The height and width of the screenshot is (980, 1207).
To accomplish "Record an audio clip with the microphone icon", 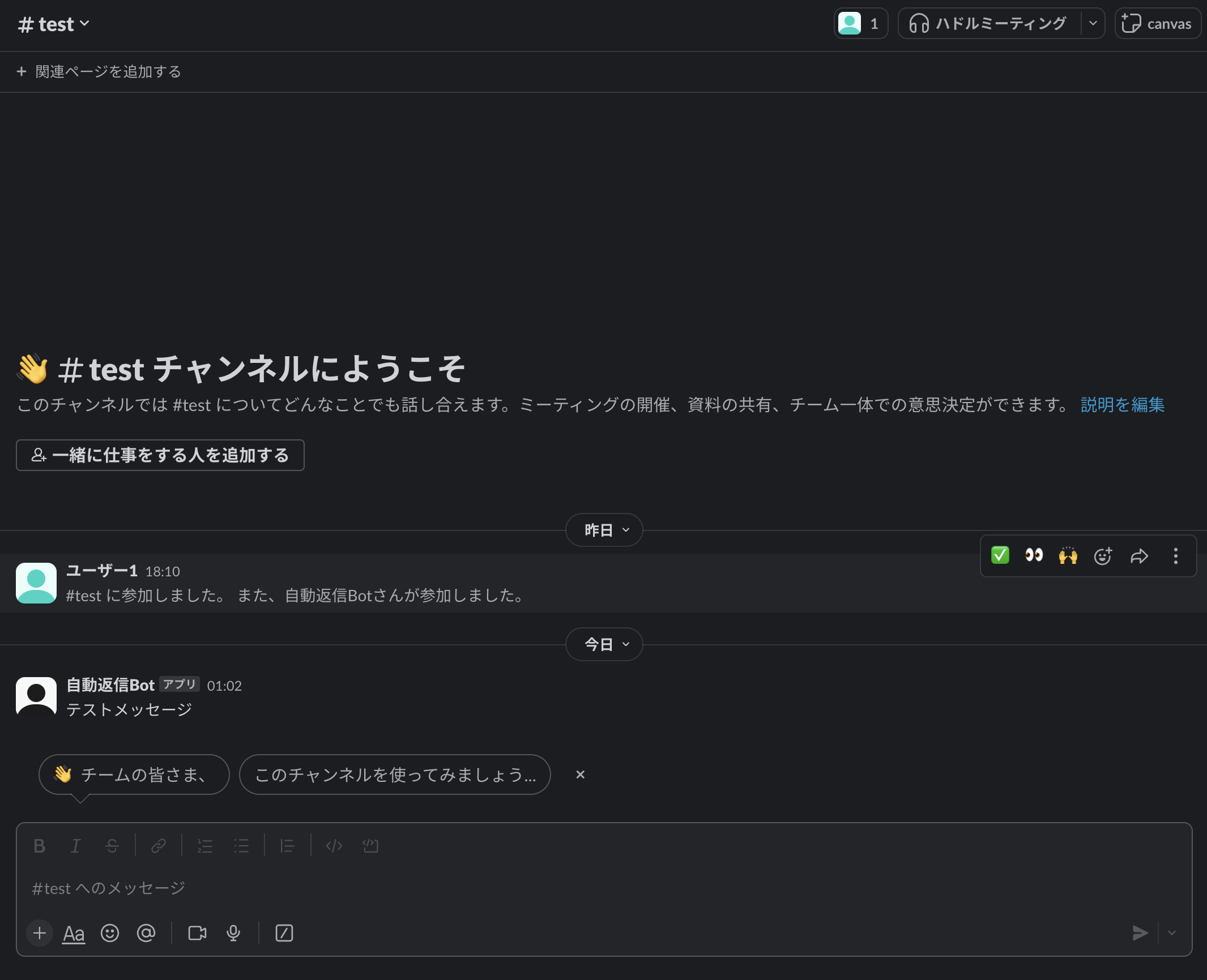I will coord(234,934).
